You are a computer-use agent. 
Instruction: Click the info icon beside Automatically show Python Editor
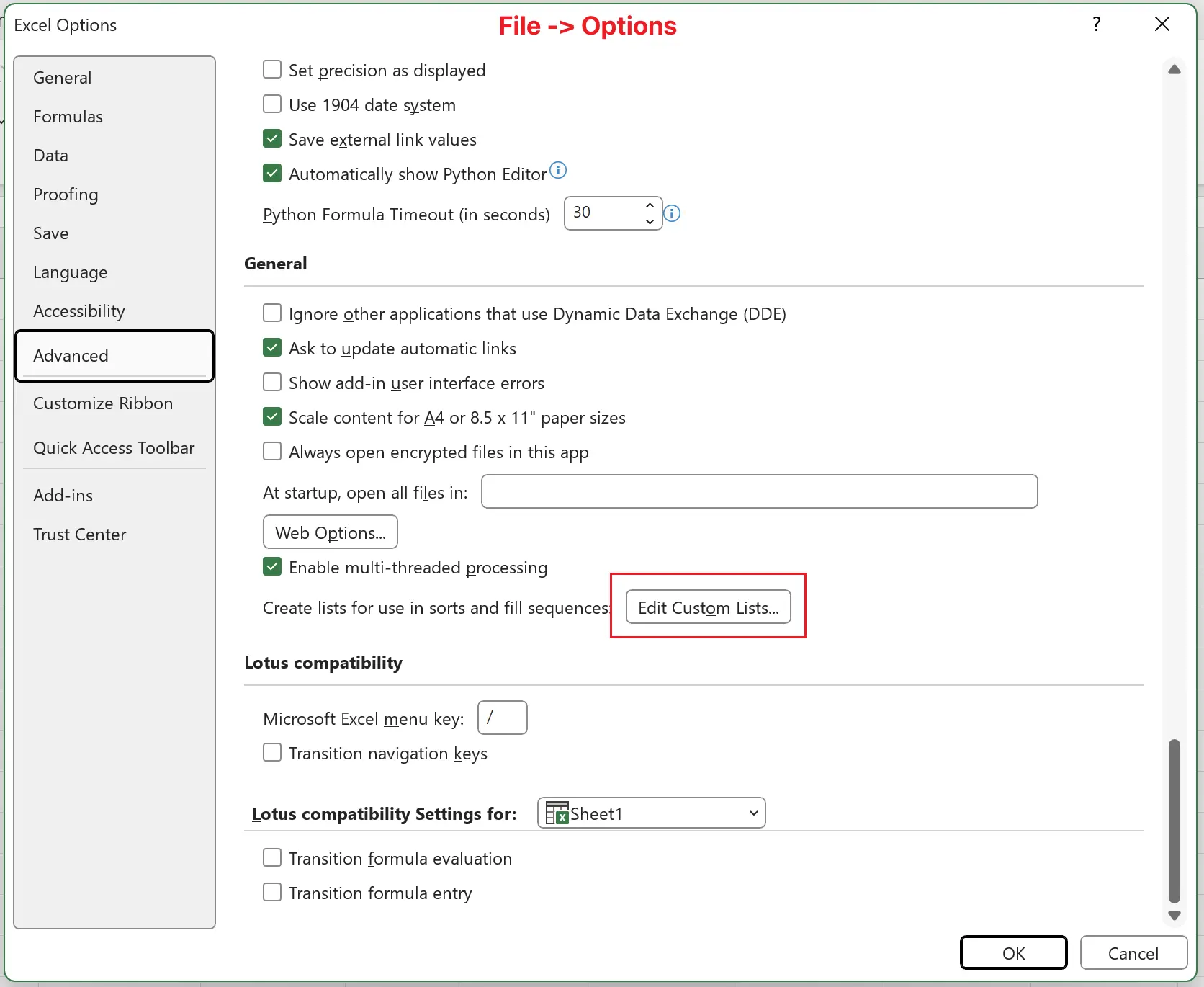[557, 170]
